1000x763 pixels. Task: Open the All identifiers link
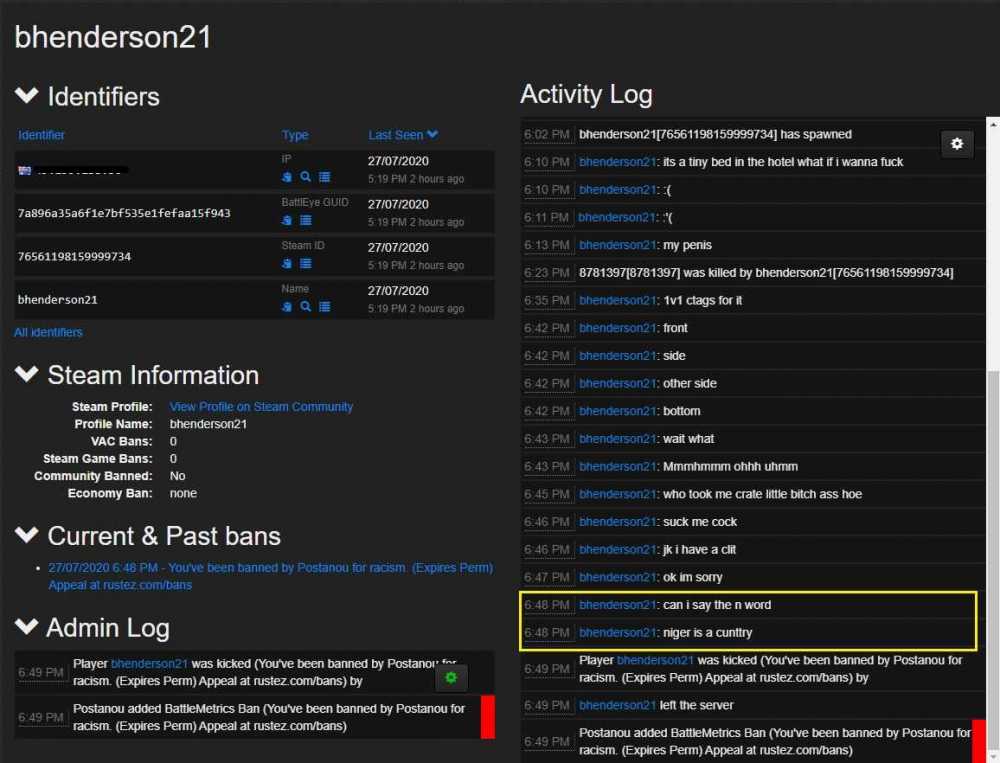[x=48, y=332]
